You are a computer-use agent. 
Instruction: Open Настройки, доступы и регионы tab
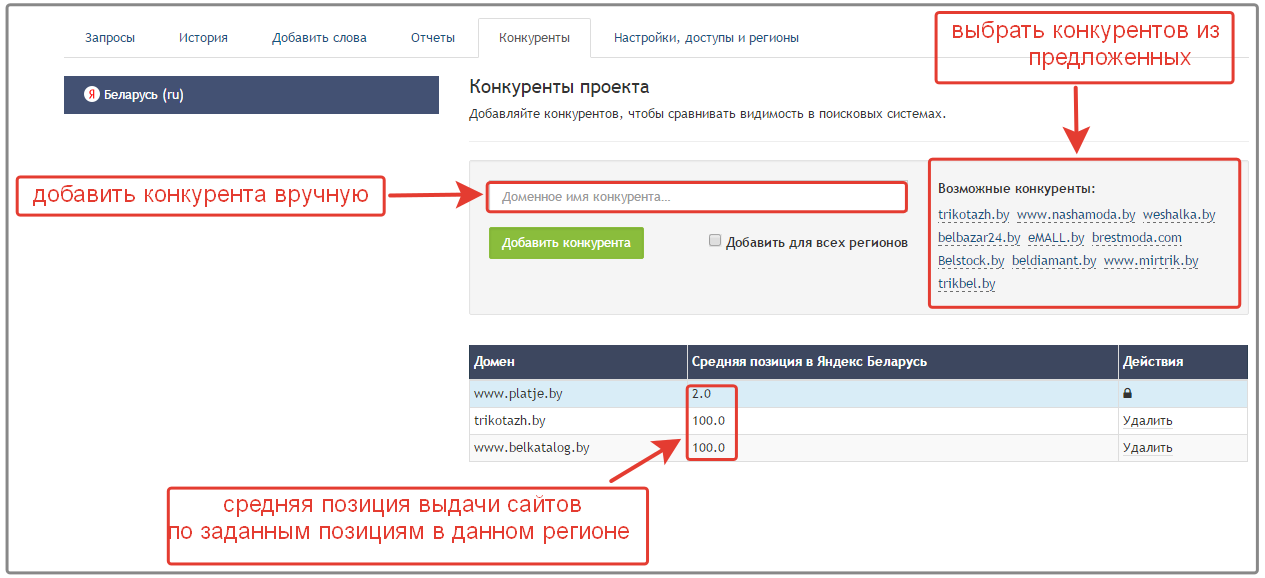[x=706, y=38]
